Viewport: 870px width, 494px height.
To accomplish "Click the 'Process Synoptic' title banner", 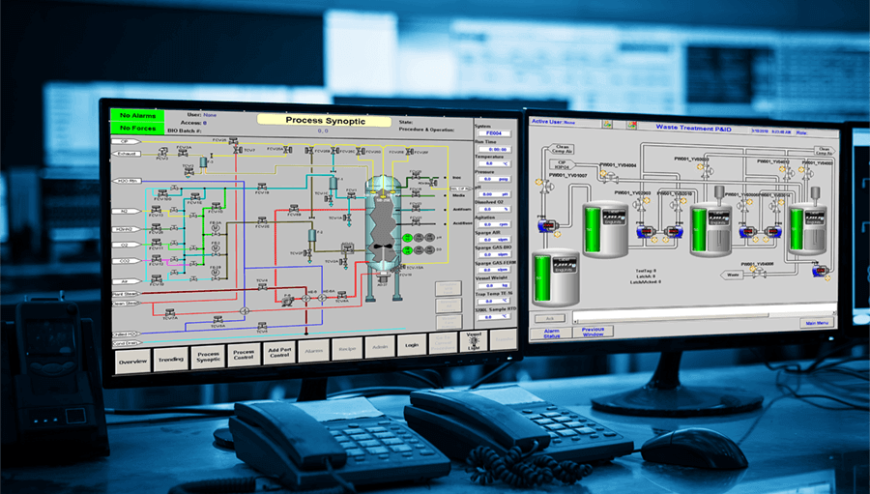I will point(325,120).
